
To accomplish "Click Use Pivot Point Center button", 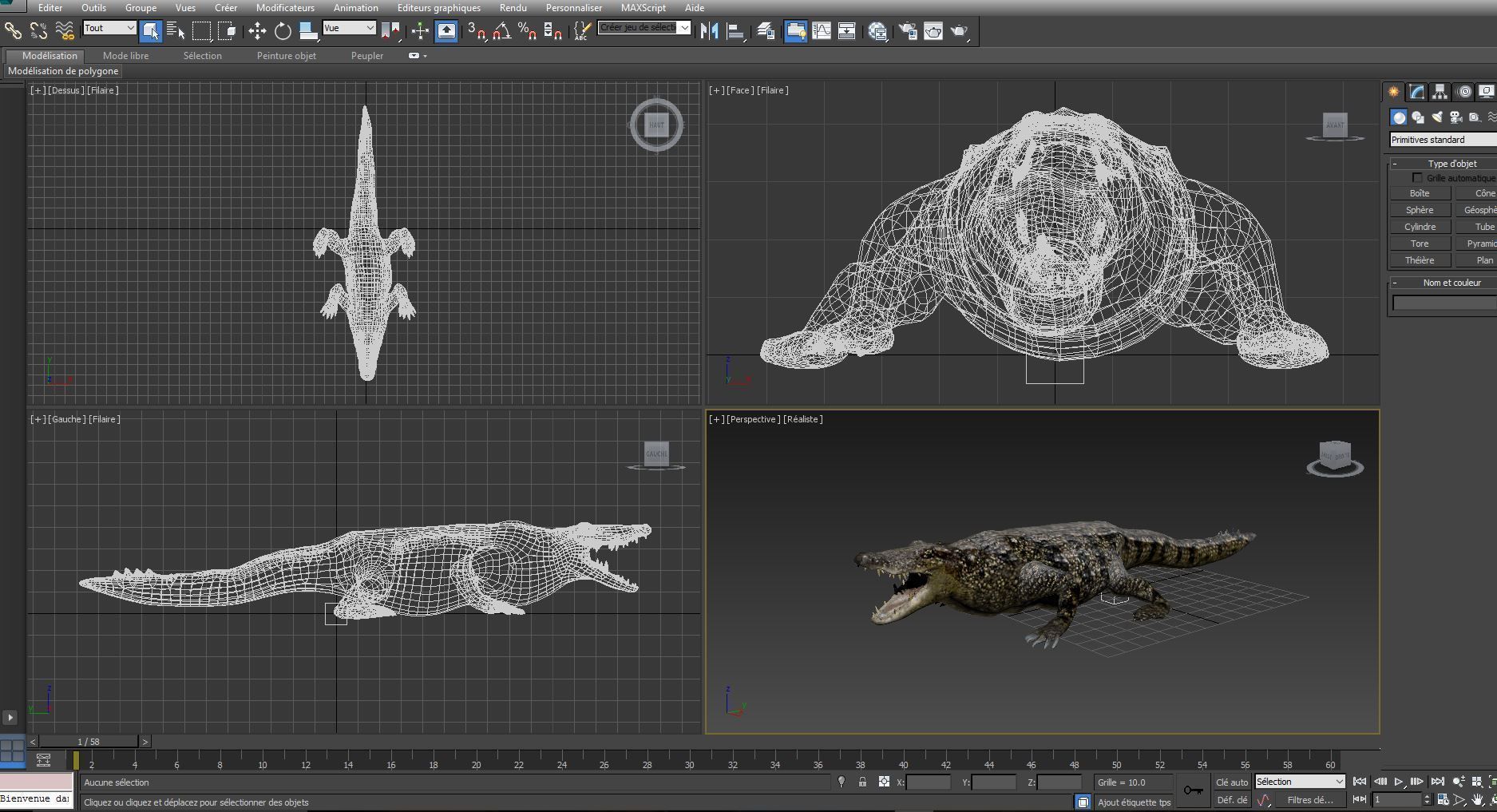I will [390, 31].
